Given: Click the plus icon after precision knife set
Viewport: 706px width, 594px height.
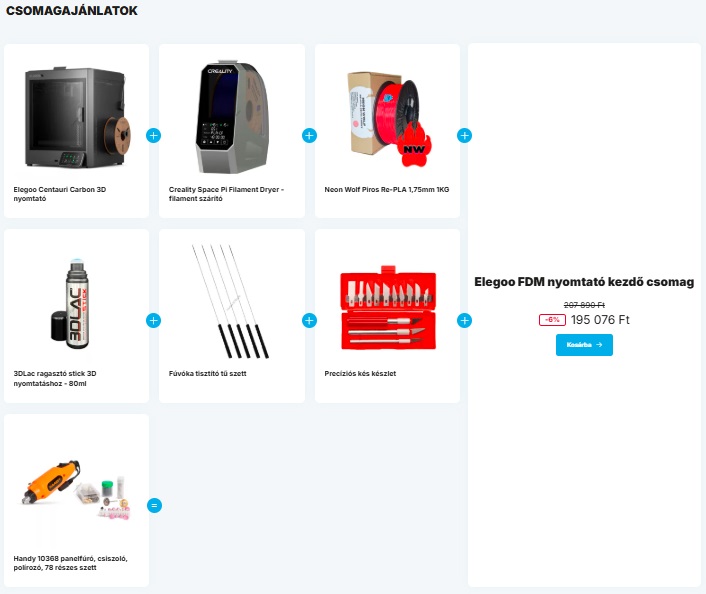Looking at the screenshot, I should (x=464, y=321).
